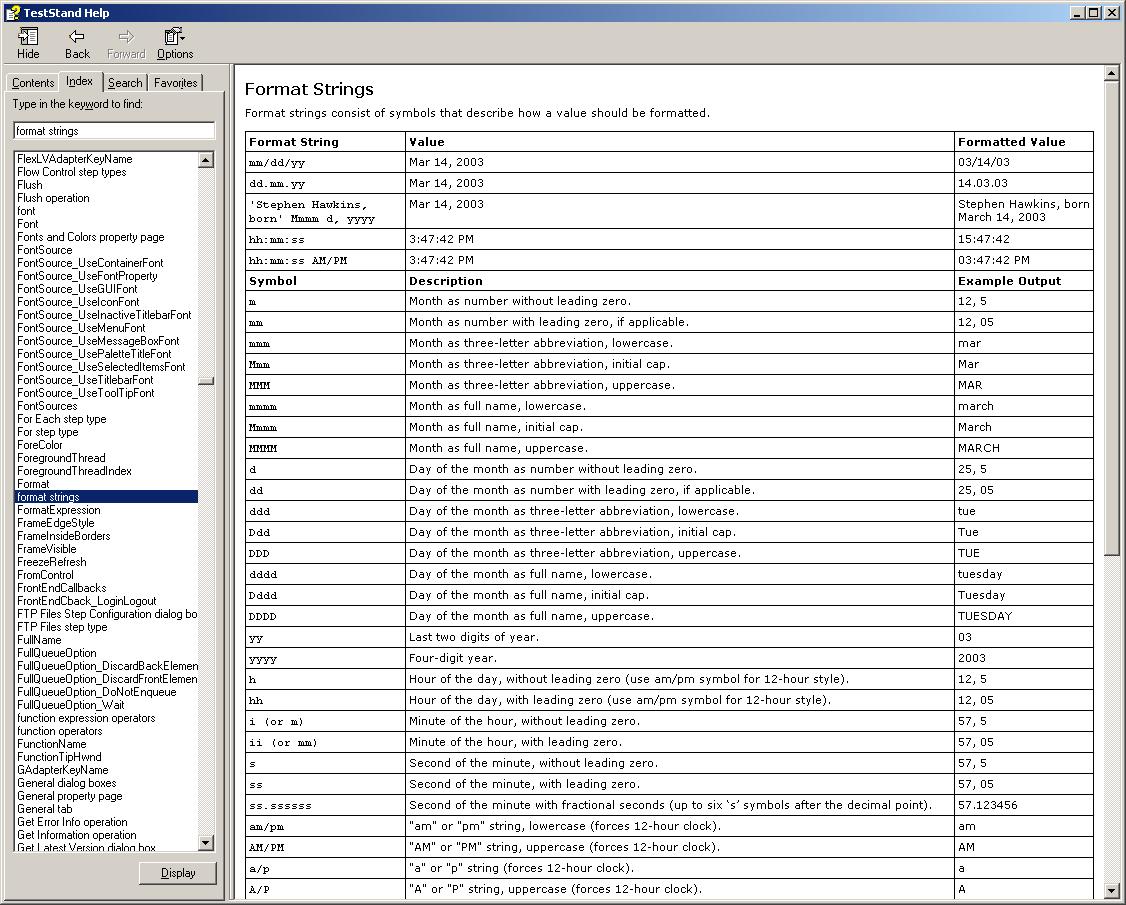Open the Favorites tab
Screen dimensions: 1126x905
pyautogui.click(x=175, y=83)
